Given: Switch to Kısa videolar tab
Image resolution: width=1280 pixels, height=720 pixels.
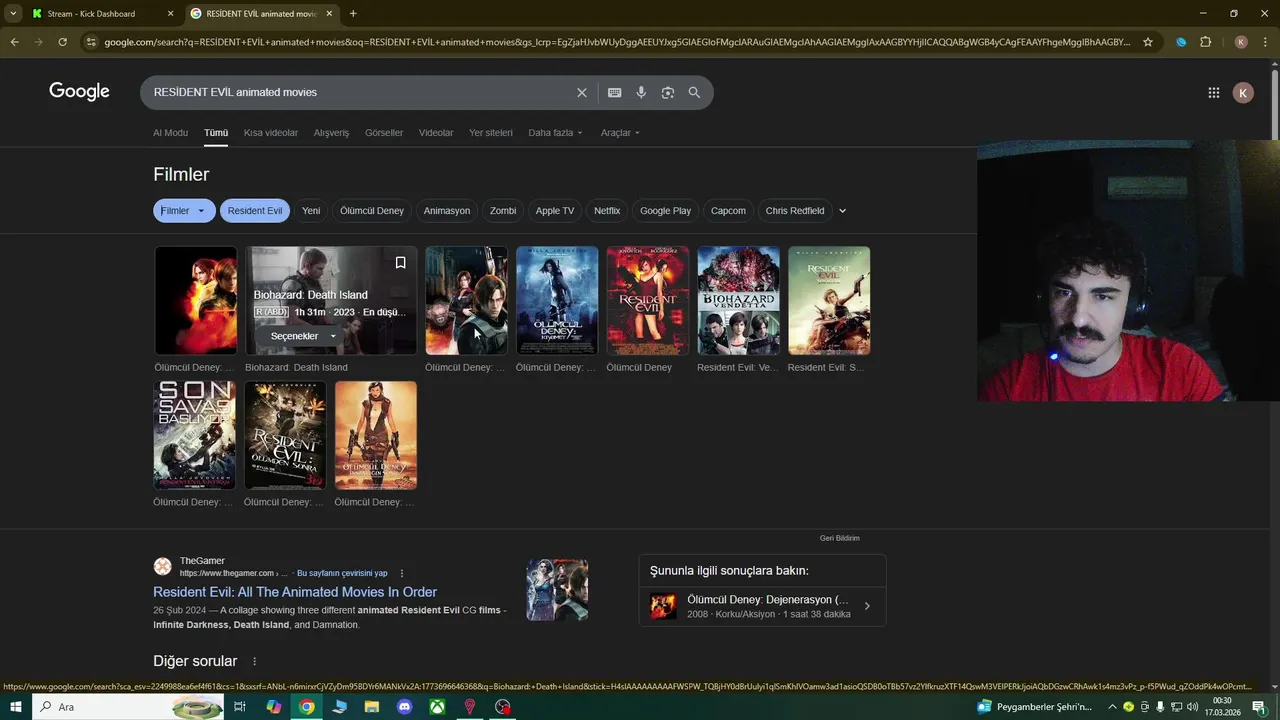Looking at the screenshot, I should pos(271,133).
